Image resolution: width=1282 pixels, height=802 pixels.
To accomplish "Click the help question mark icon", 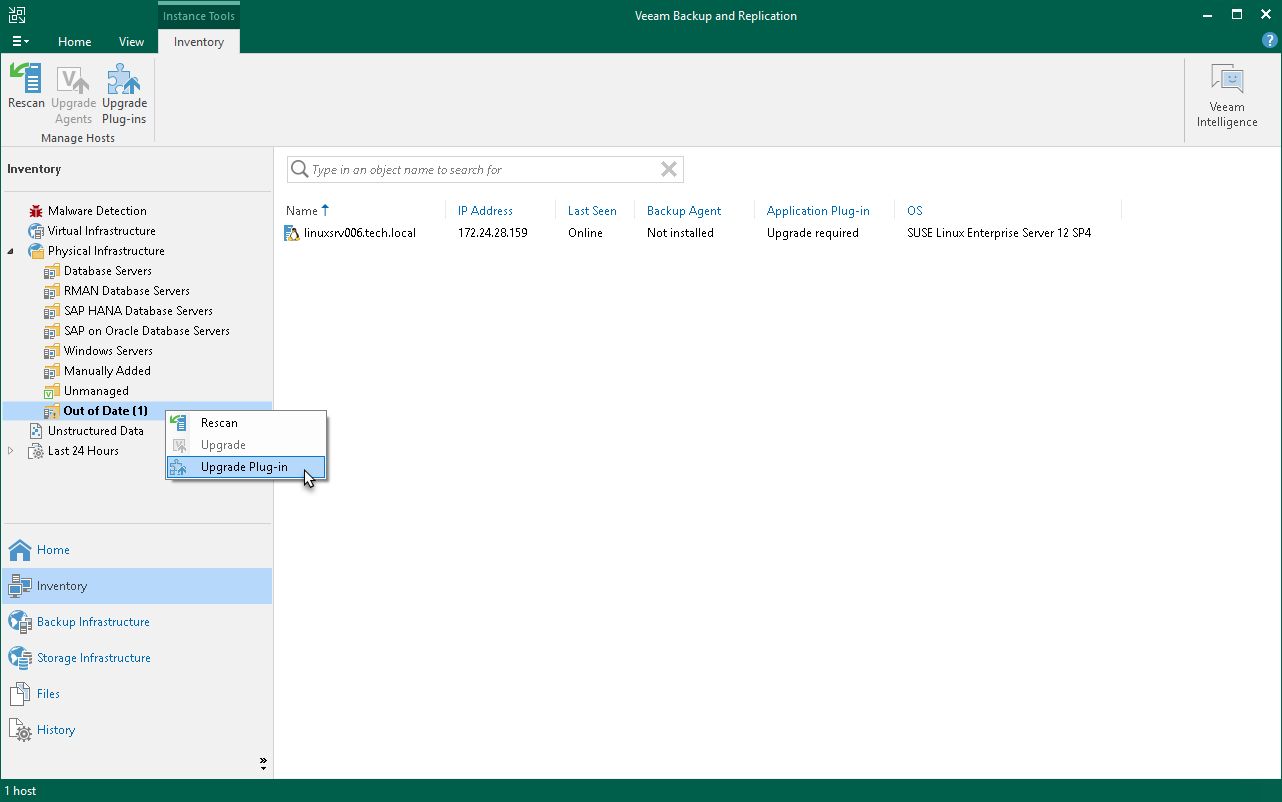I will [x=1269, y=41].
